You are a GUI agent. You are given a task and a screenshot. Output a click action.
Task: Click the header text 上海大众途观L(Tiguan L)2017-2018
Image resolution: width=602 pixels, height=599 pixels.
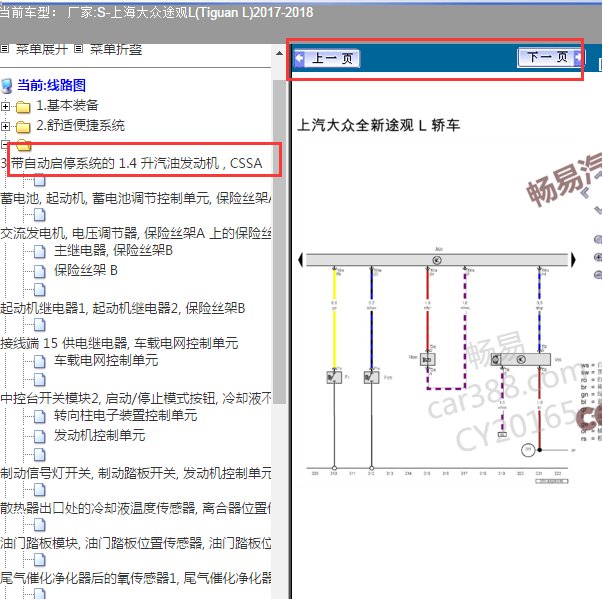[212, 13]
